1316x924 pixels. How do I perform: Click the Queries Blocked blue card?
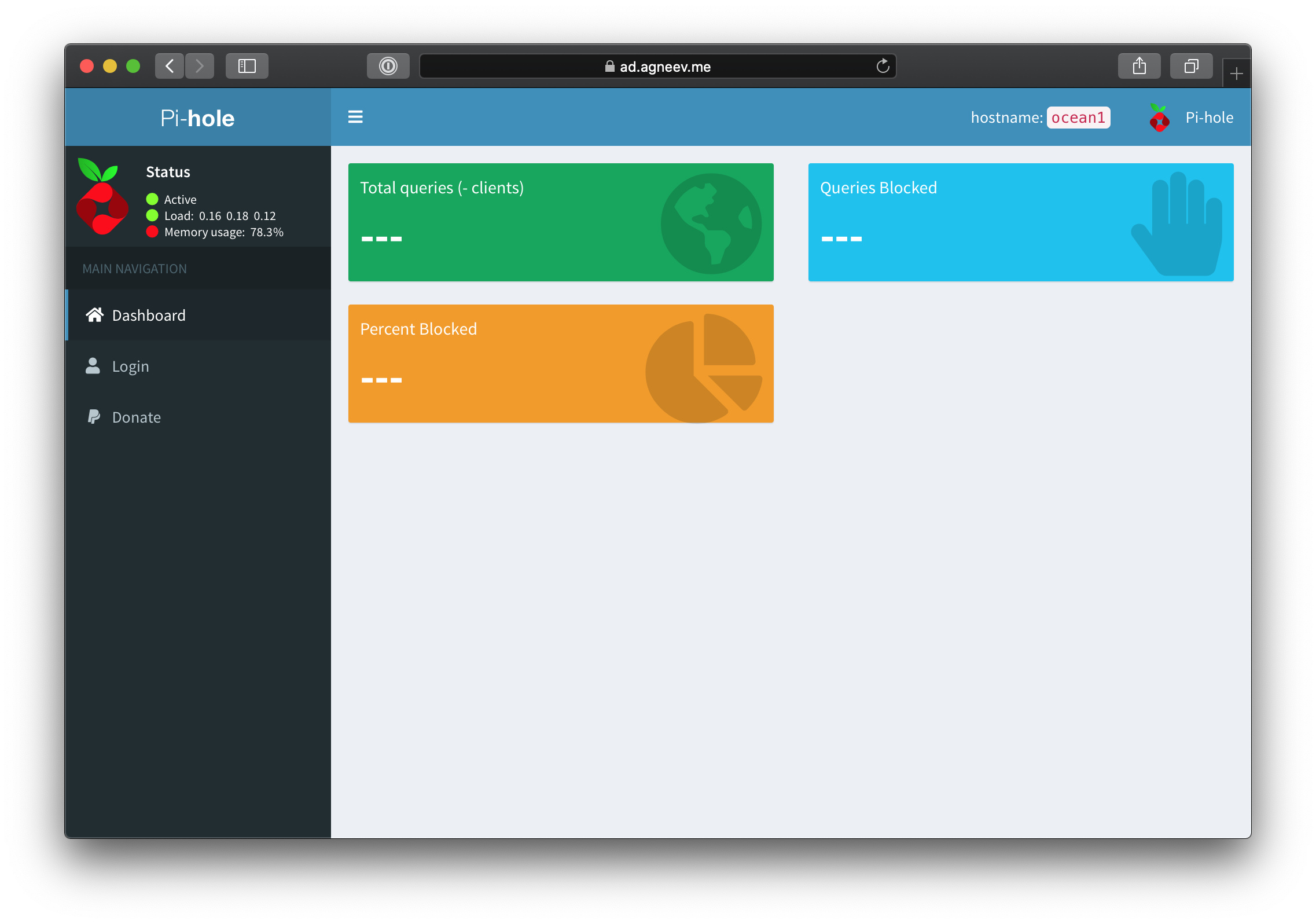point(1021,222)
